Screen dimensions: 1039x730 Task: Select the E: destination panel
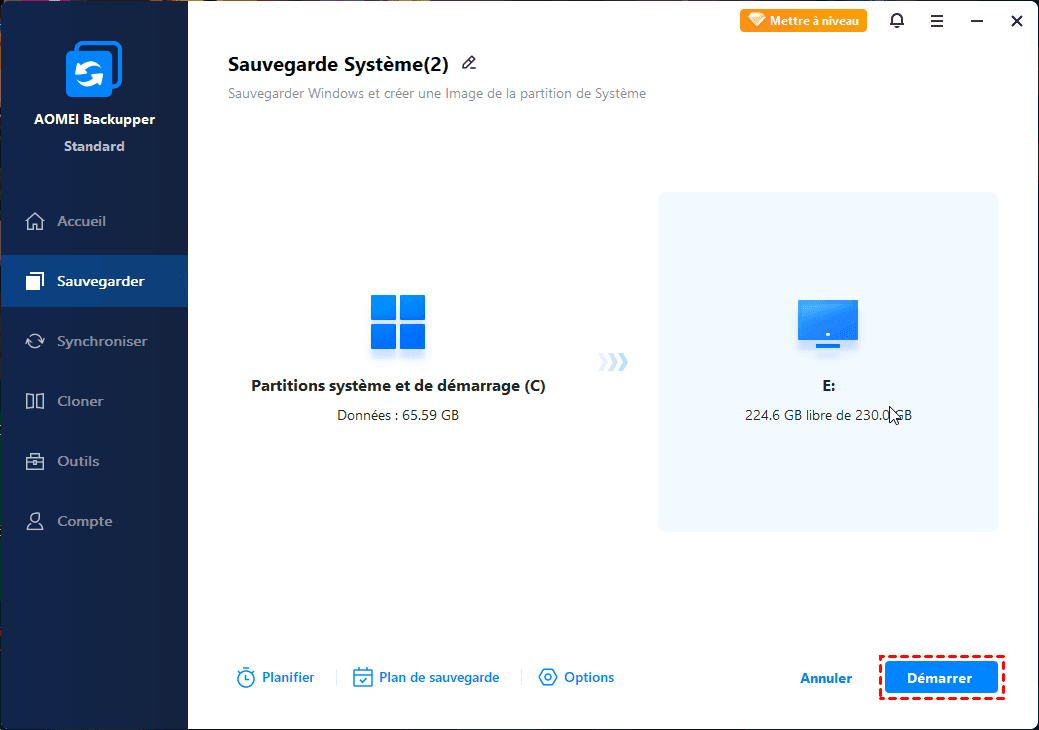[828, 362]
